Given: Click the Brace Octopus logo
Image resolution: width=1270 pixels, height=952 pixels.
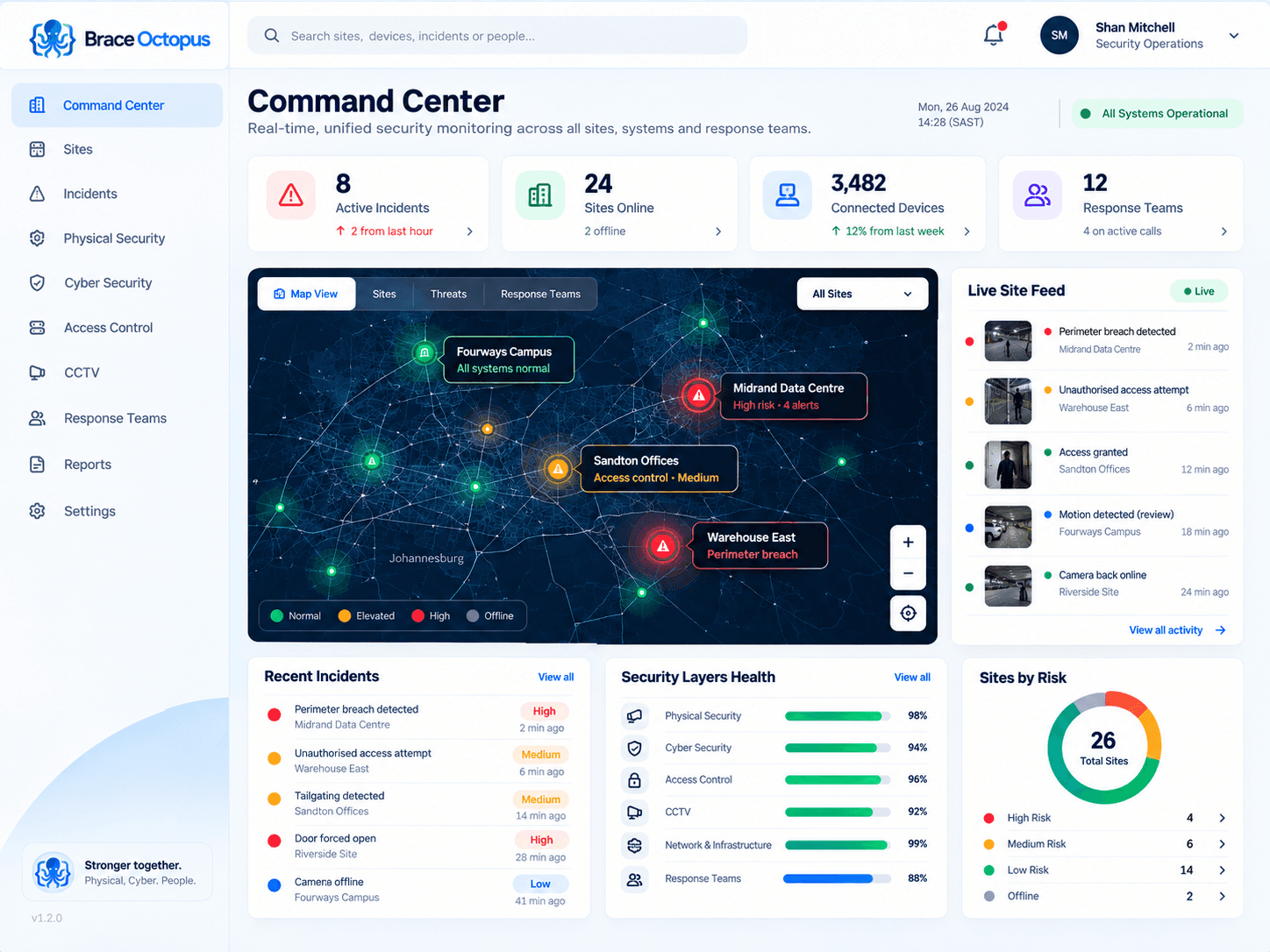Looking at the screenshot, I should [x=119, y=39].
